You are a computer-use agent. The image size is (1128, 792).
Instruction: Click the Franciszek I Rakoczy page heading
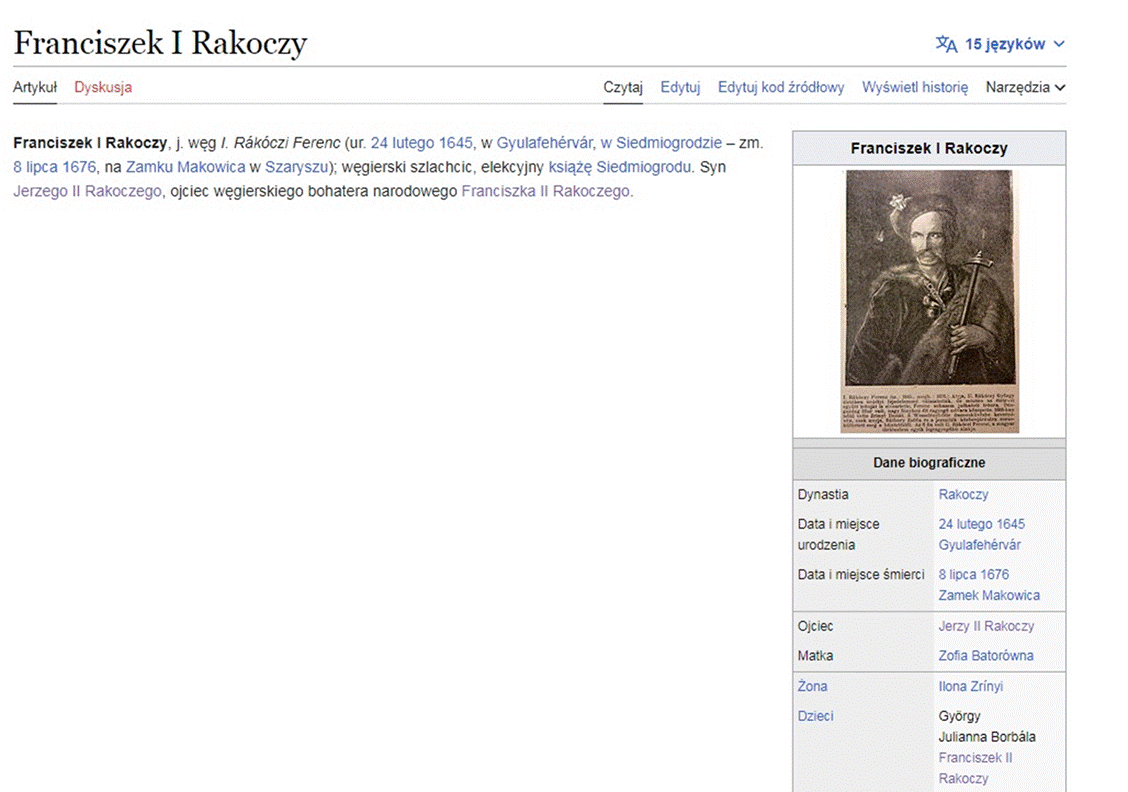pyautogui.click(x=160, y=43)
